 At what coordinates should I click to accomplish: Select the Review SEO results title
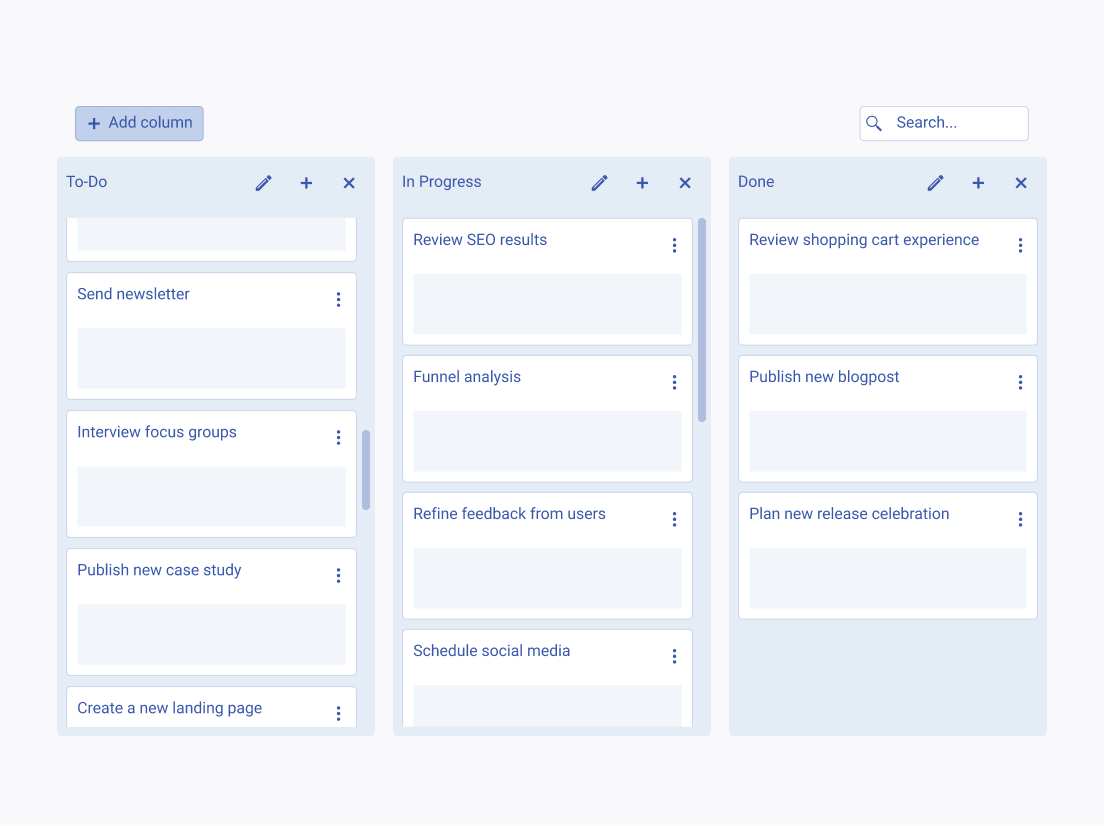pos(480,240)
